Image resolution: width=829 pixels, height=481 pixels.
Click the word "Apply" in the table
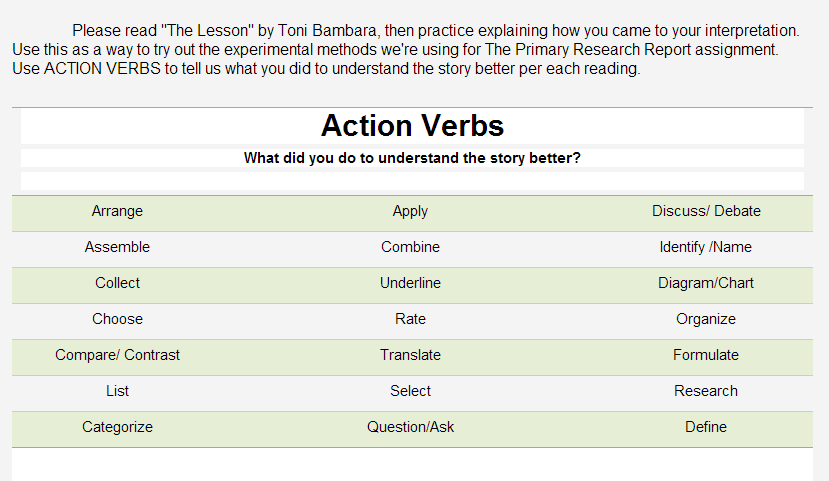pos(410,211)
